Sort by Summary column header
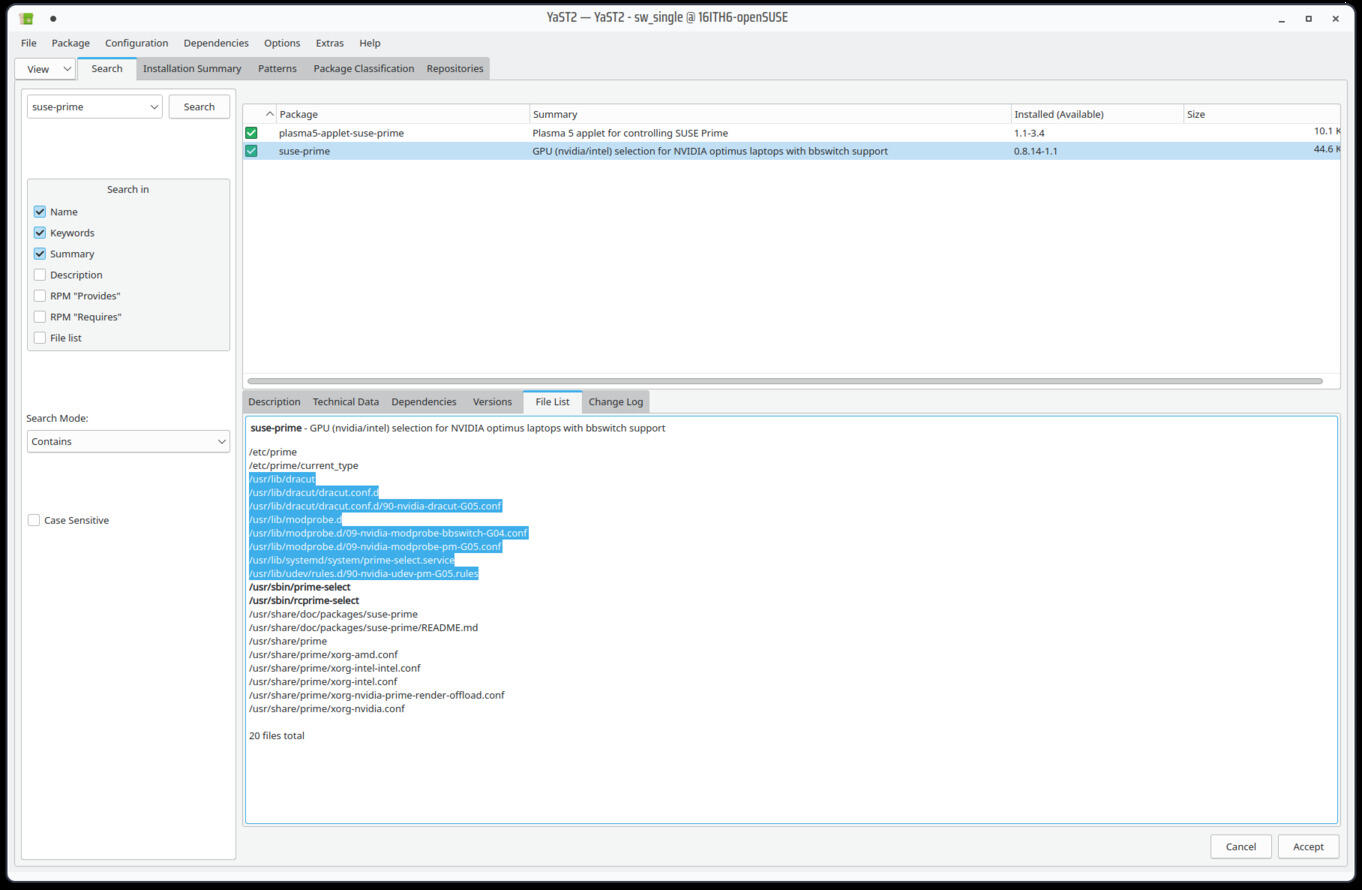Viewport: 1362px width, 890px height. tap(770, 114)
